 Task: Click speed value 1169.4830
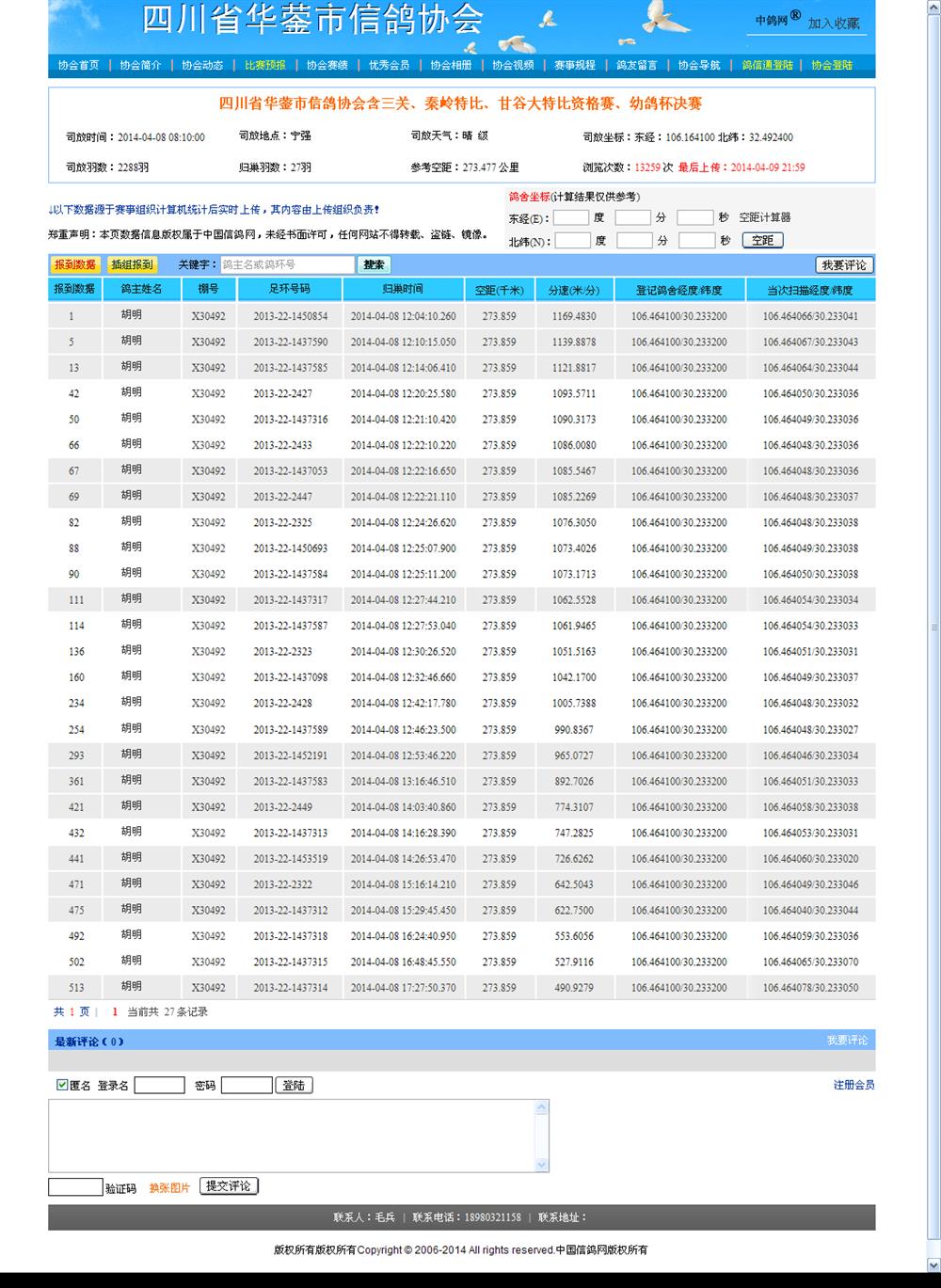click(x=574, y=316)
